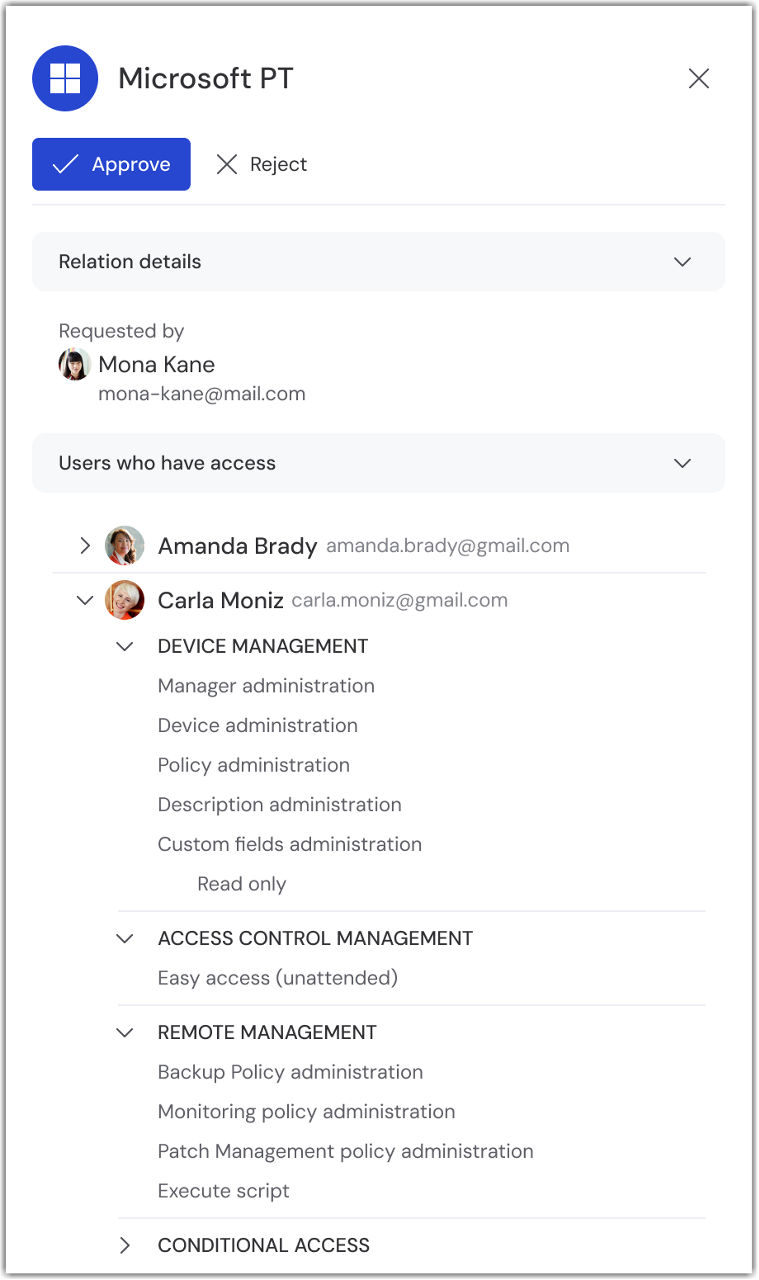The width and height of the screenshot is (759, 1280).
Task: Collapse the Relation details section
Action: [x=682, y=262]
